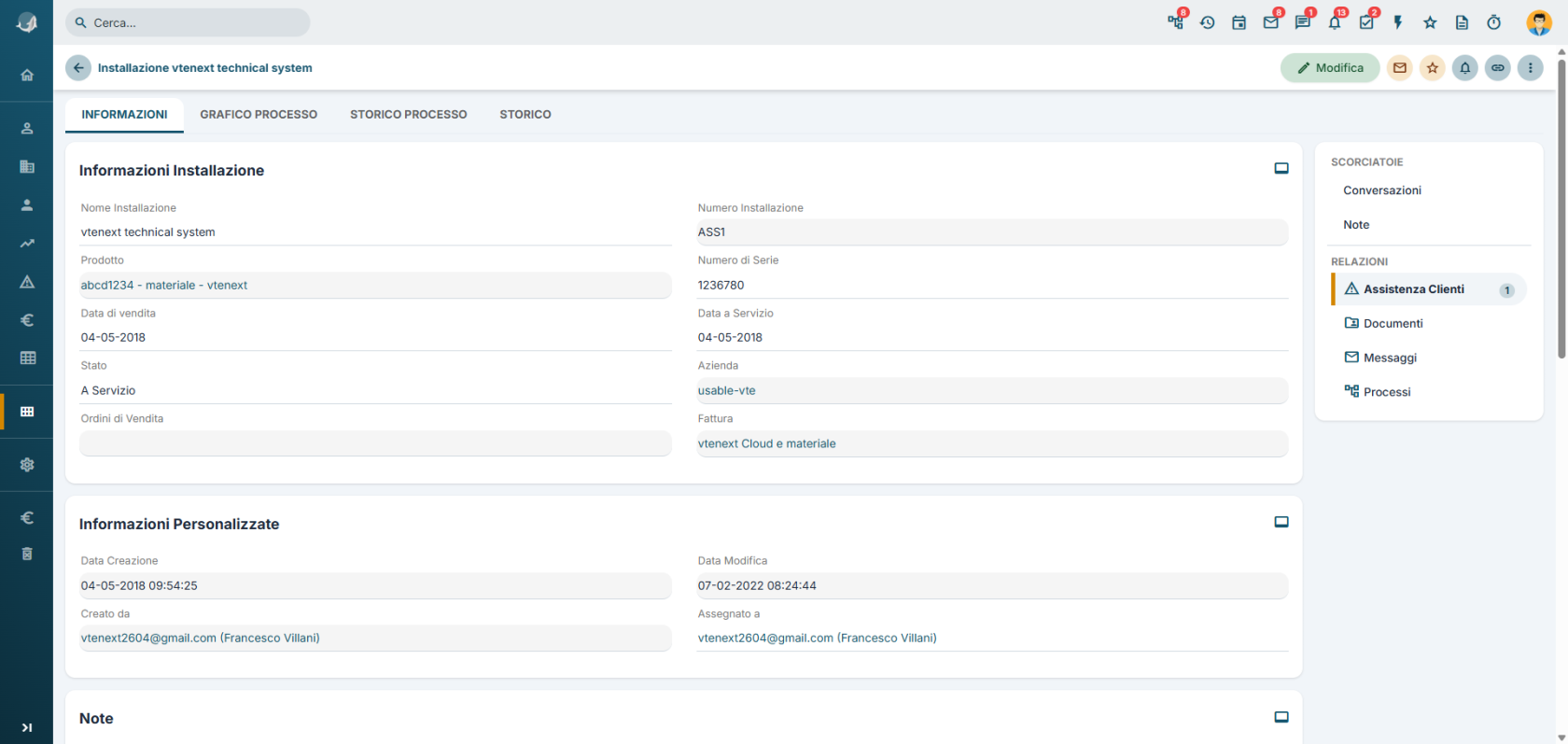Screen dimensions: 1568x744
Task: Open settings gear icon in sidebar
Action: click(x=27, y=464)
